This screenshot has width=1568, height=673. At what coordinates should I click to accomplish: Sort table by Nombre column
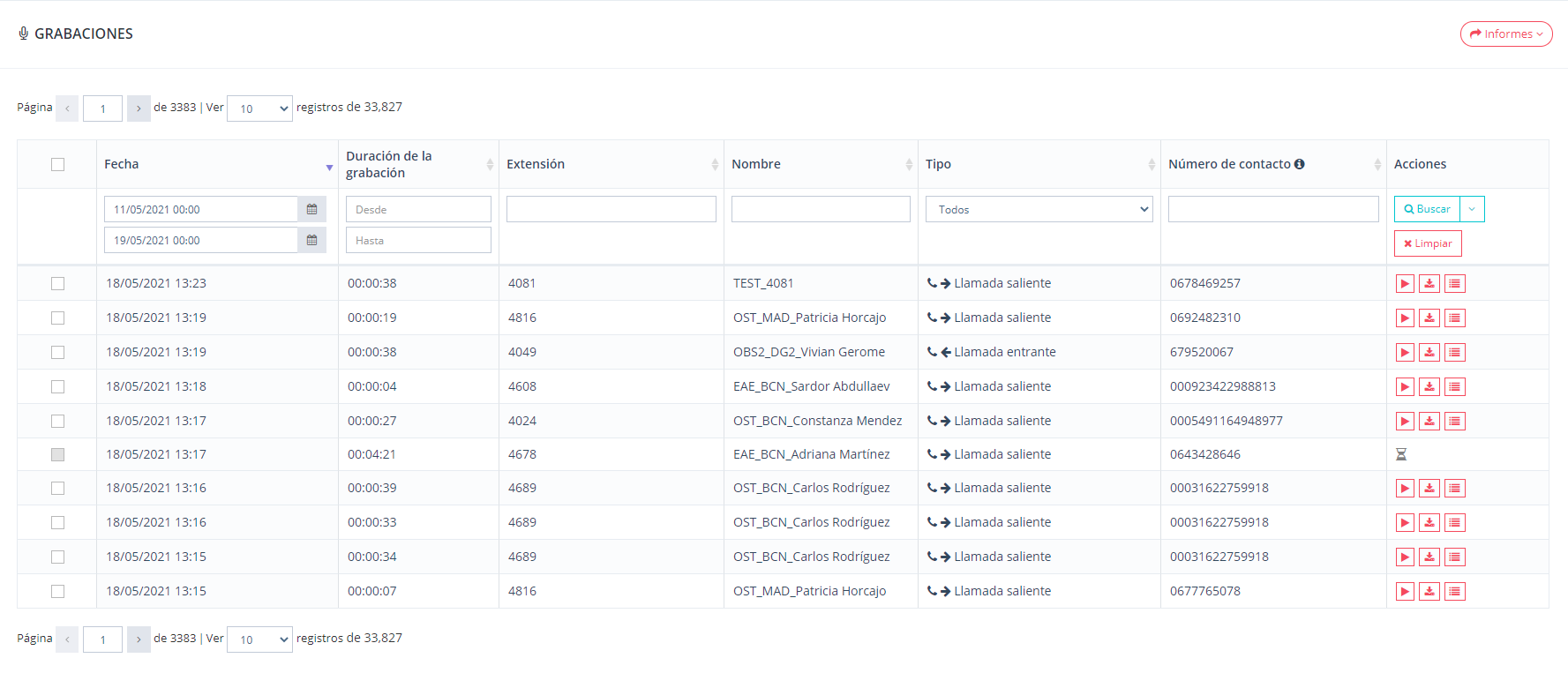pos(821,164)
